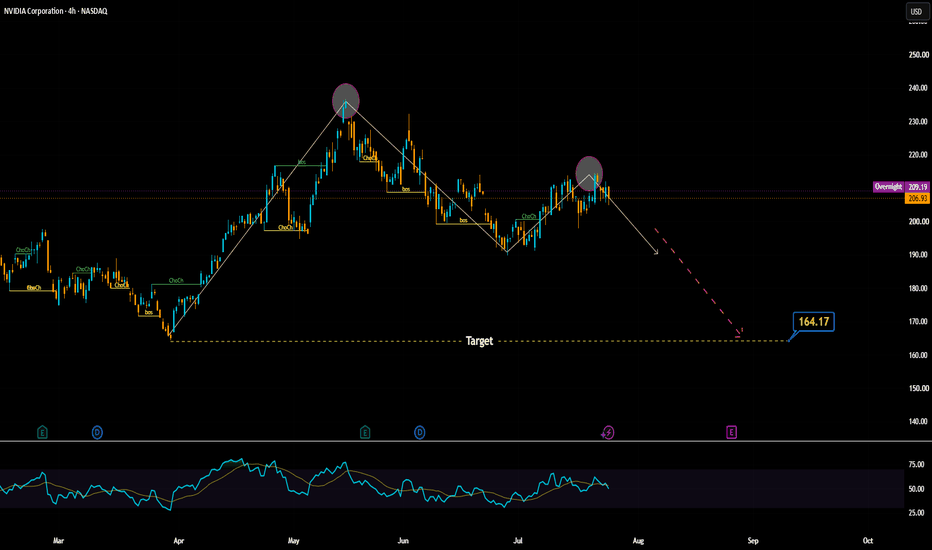The image size is (932, 550).
Task: Click the 209.19 overnight price tag
Action: tap(917, 187)
